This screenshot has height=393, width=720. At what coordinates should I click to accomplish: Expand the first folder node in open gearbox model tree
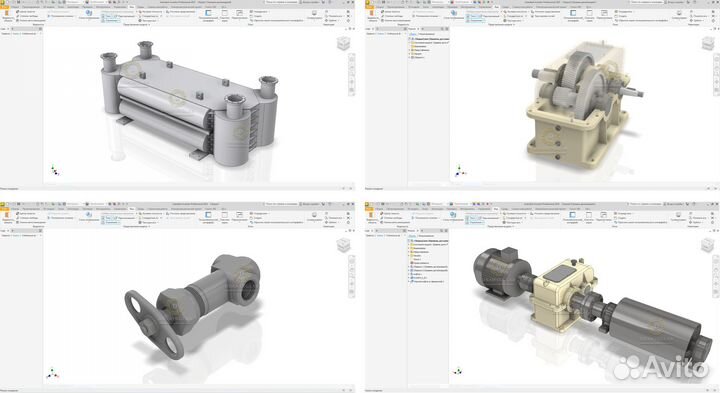coord(410,43)
